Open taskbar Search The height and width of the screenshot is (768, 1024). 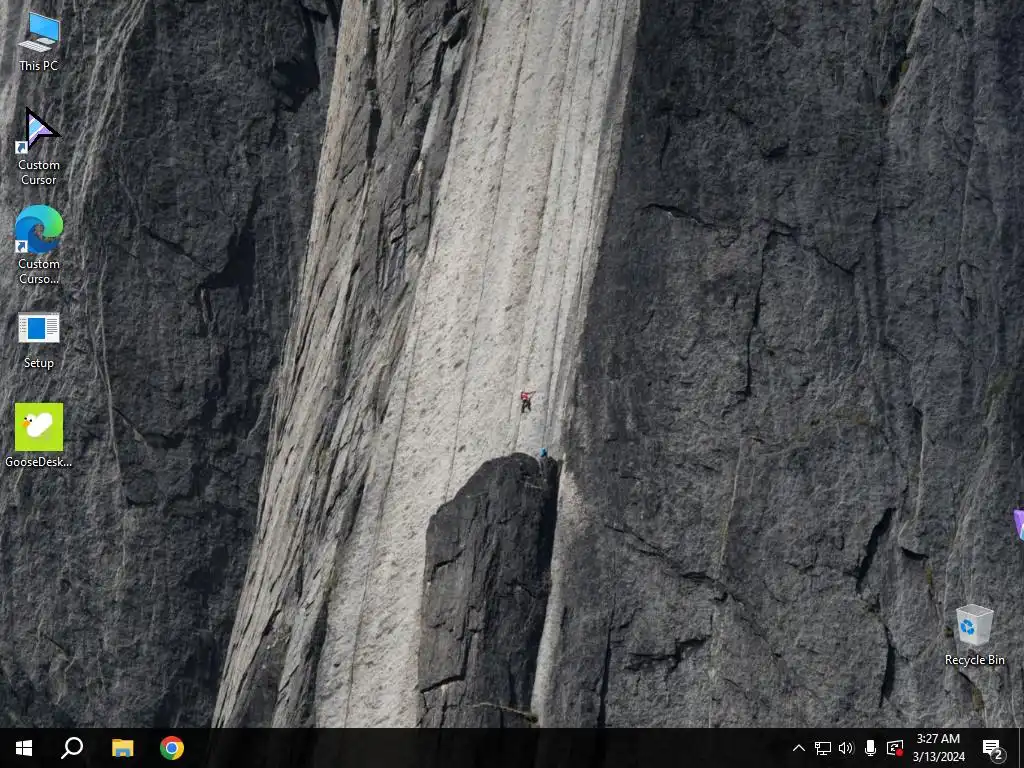pyautogui.click(x=72, y=748)
